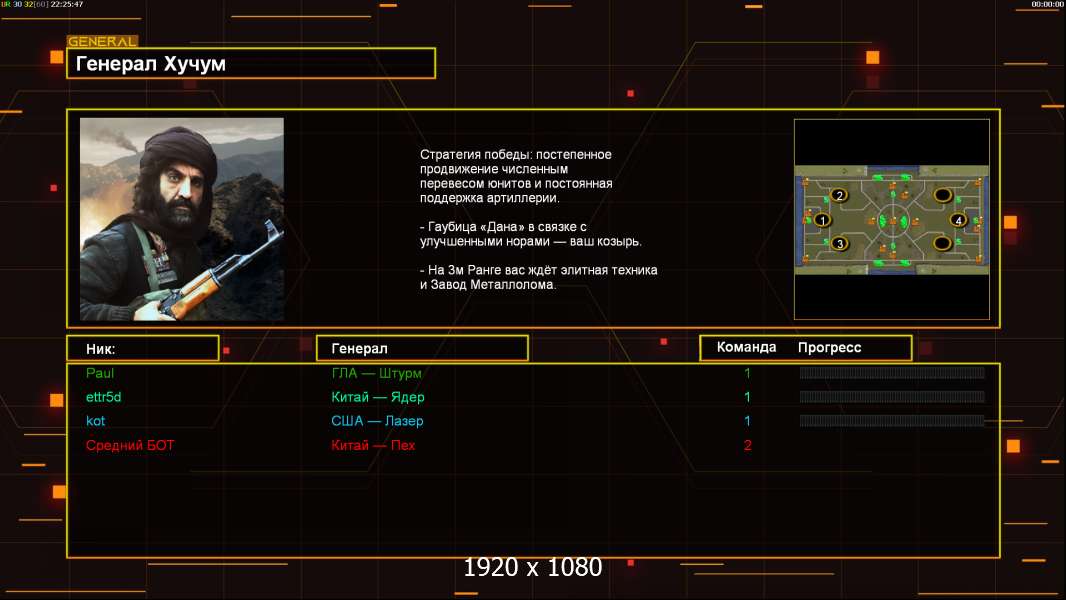Click the Ник: column header
This screenshot has width=1066, height=600.
pyautogui.click(x=143, y=349)
